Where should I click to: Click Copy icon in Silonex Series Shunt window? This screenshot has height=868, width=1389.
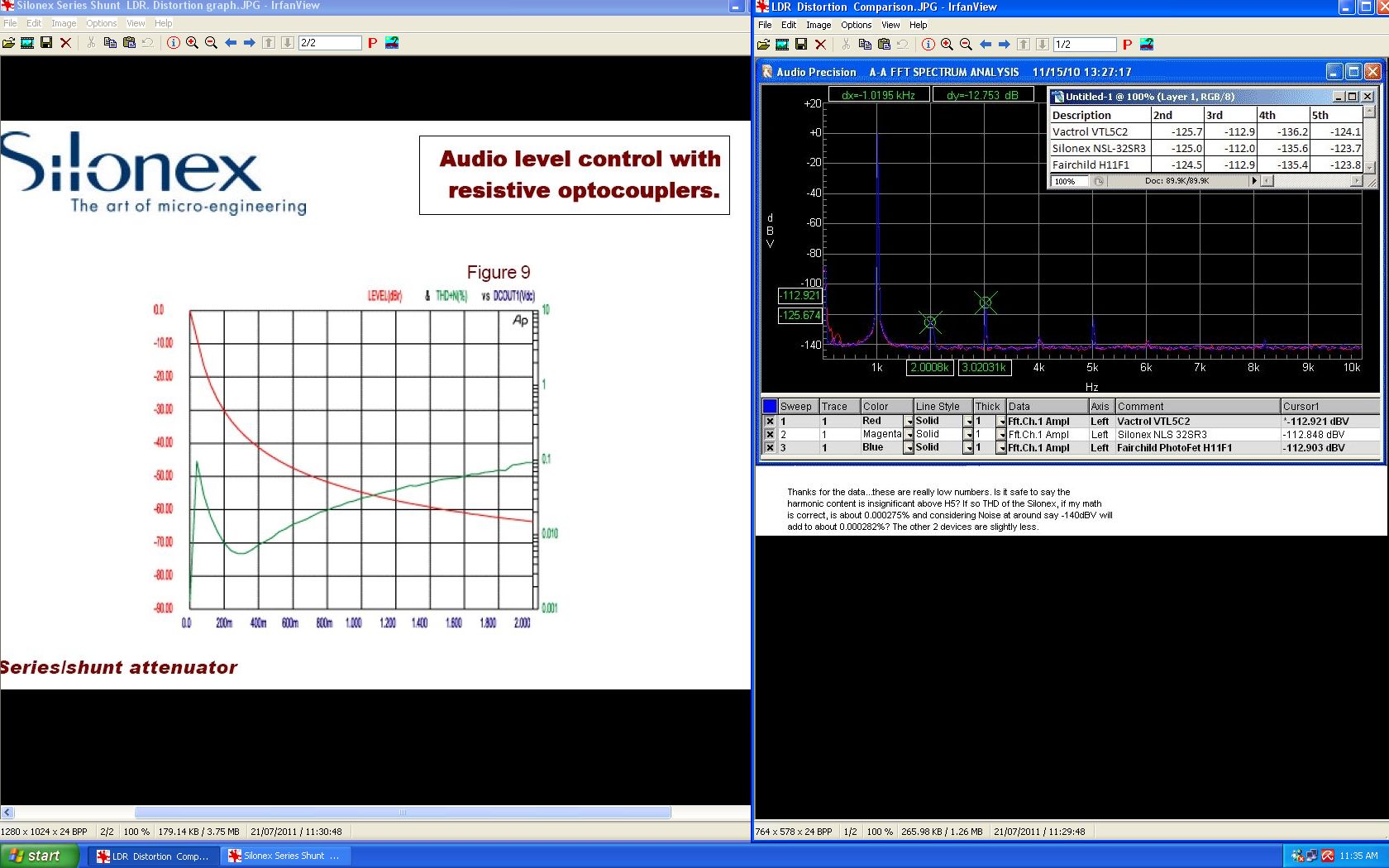pyautogui.click(x=110, y=43)
